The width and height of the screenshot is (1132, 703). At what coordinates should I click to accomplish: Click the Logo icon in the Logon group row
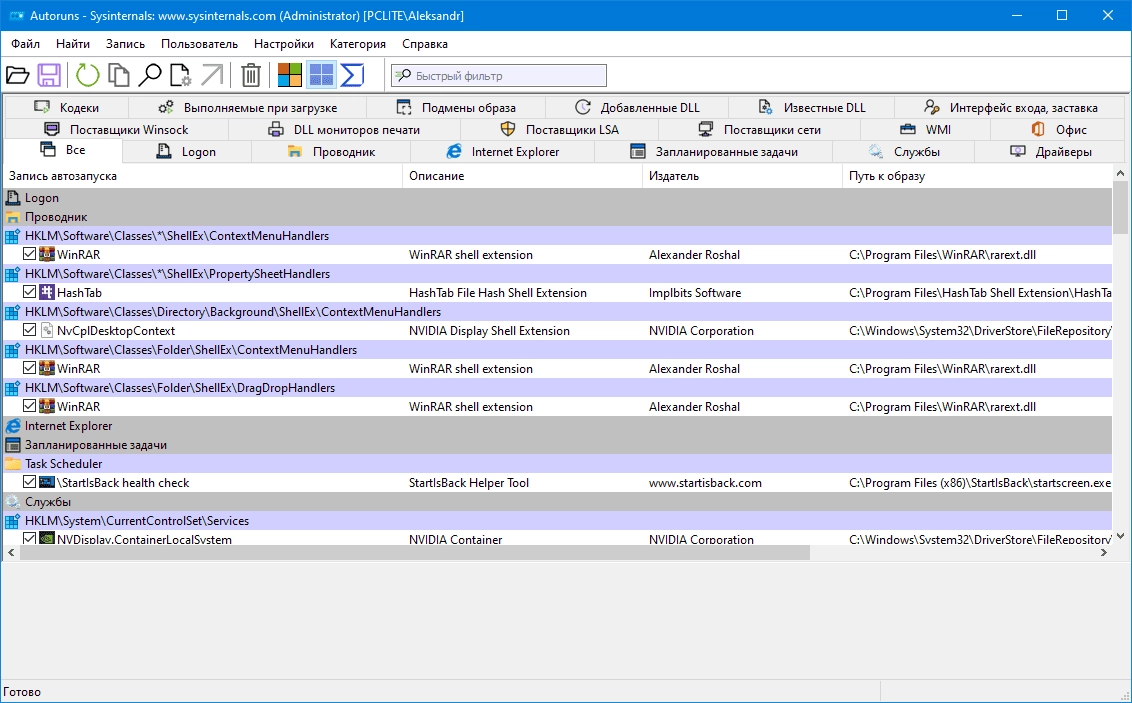pos(12,198)
